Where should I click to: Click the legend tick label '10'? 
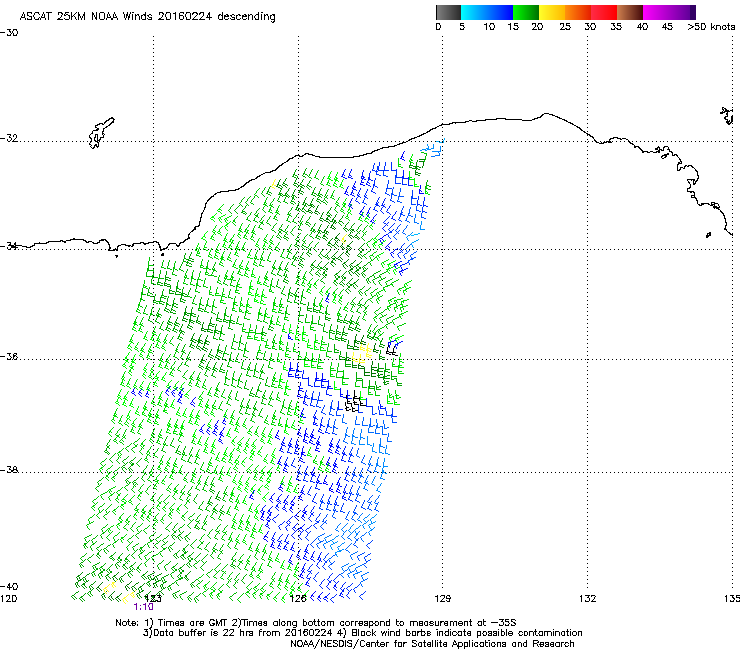click(x=489, y=27)
